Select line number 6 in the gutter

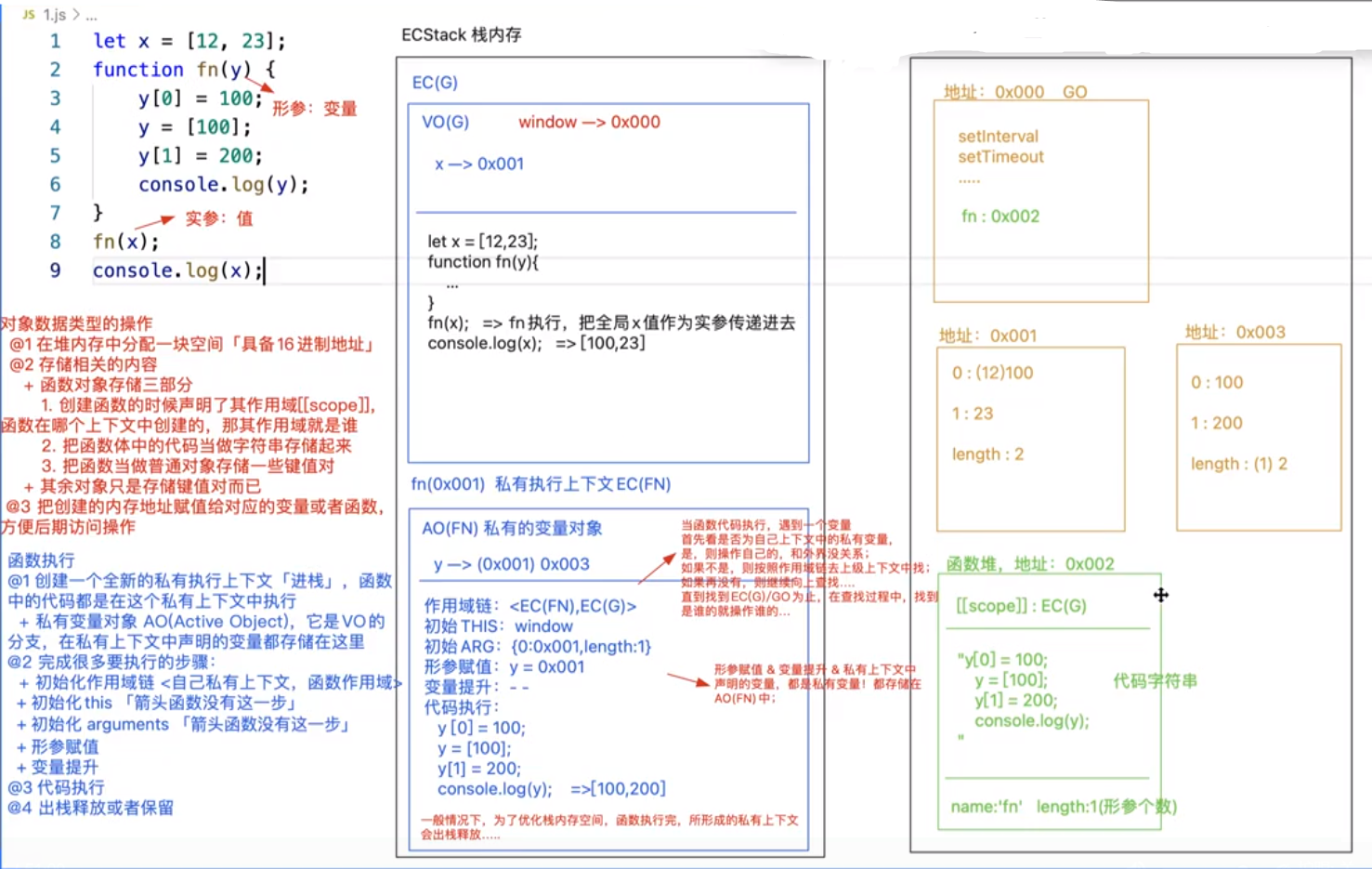(55, 184)
